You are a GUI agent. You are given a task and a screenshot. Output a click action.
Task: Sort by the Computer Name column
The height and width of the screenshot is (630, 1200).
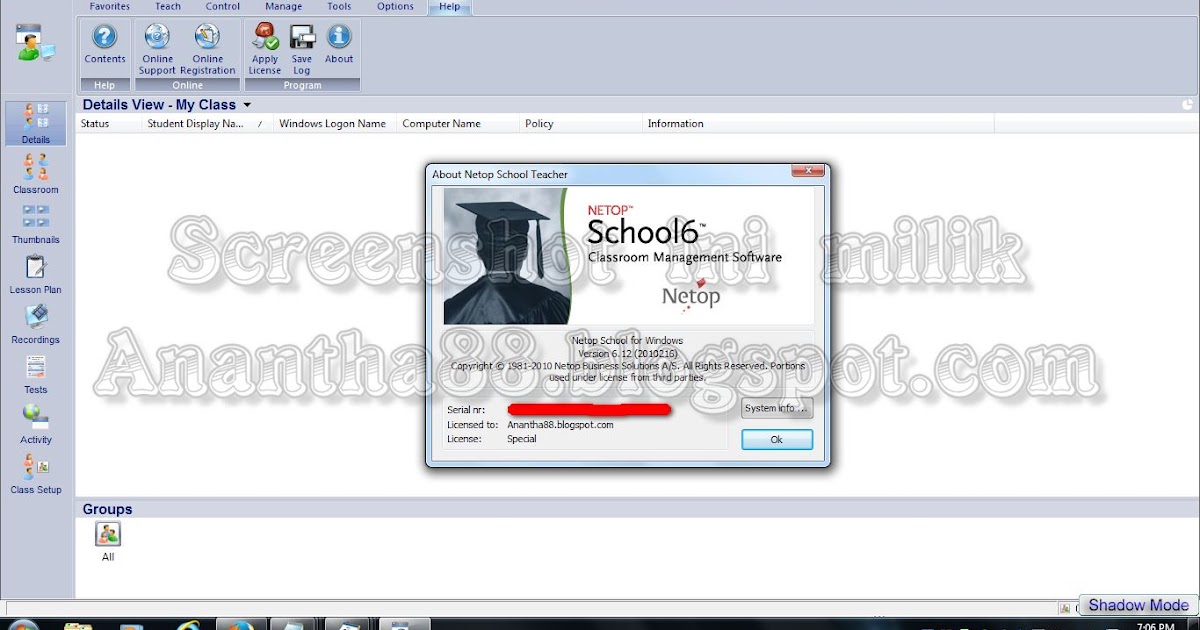click(457, 124)
